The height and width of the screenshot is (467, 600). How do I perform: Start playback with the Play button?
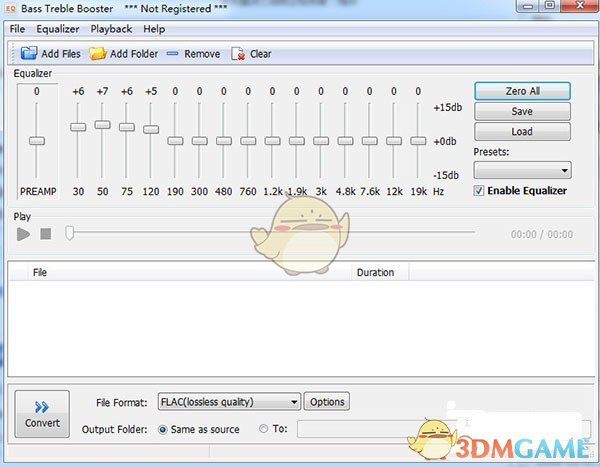coord(23,234)
